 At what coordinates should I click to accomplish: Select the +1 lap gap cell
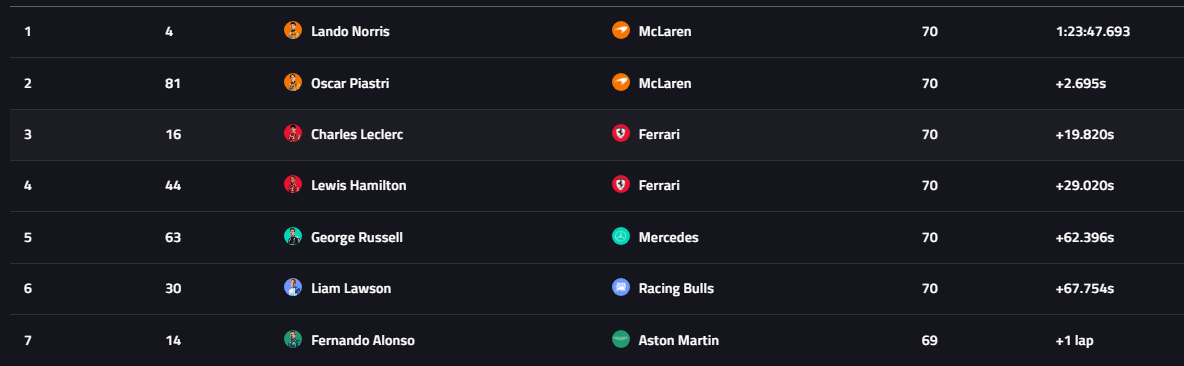1075,341
